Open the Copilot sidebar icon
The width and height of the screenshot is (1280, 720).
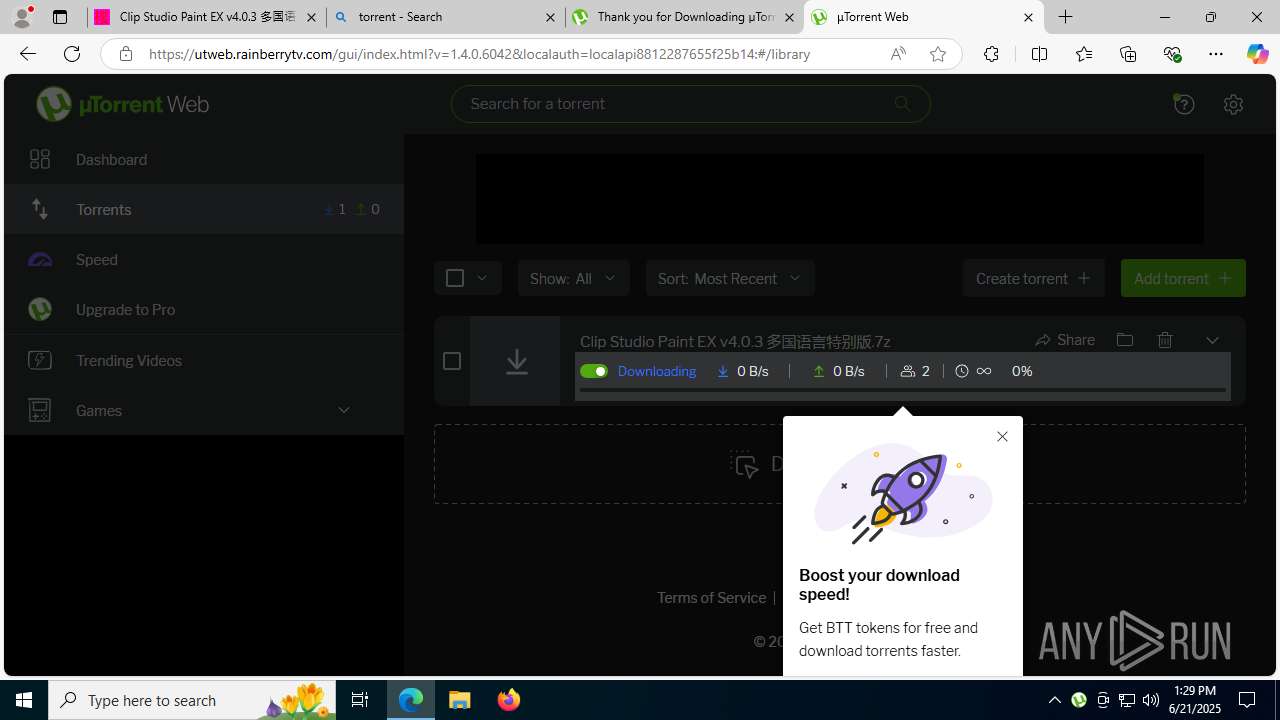1257,54
